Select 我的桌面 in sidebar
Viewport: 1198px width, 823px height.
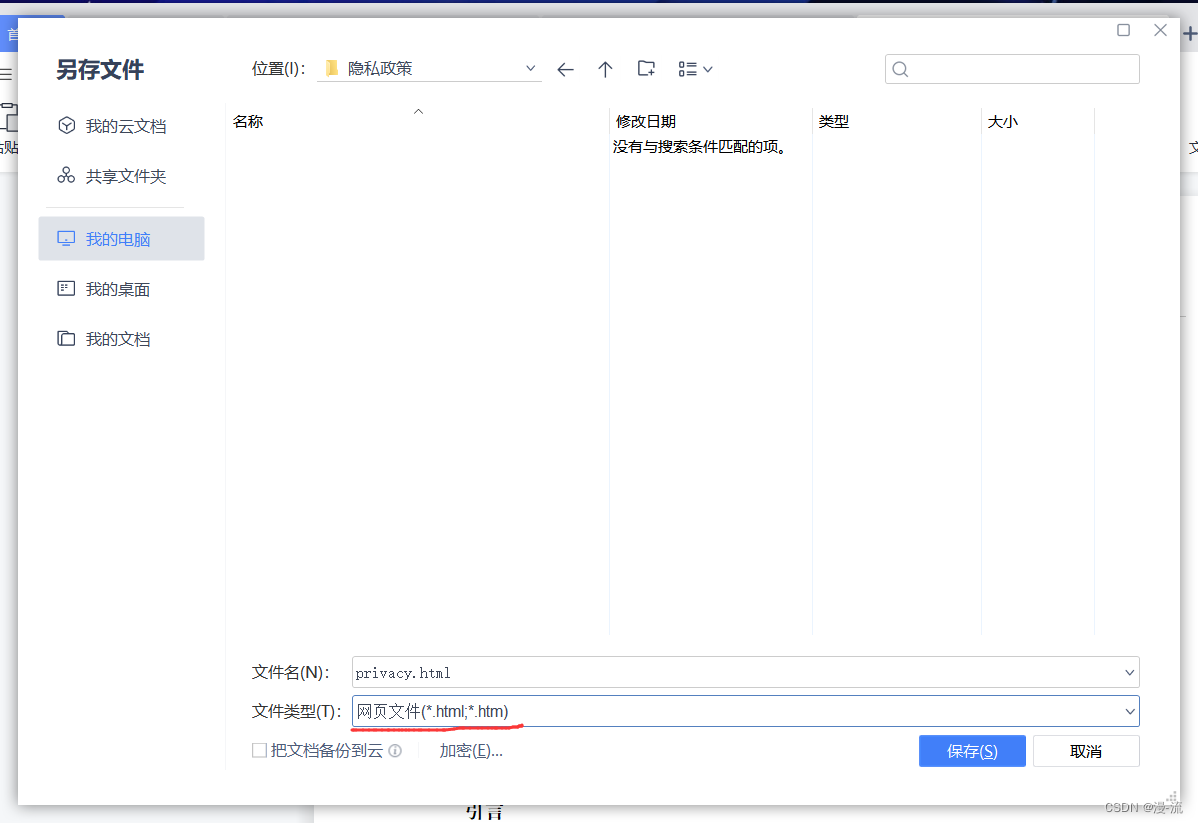pos(121,289)
